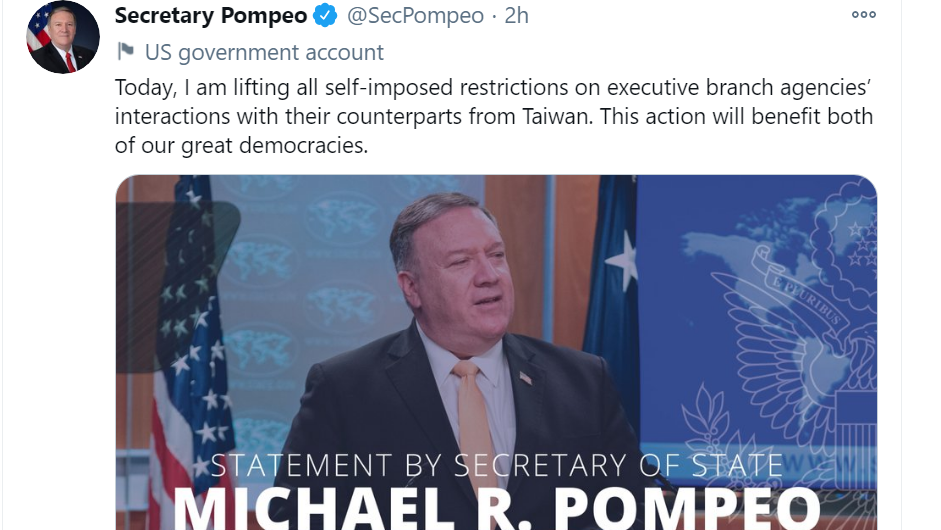Open Secretary Pompeo's round profile avatar

(x=63, y=37)
